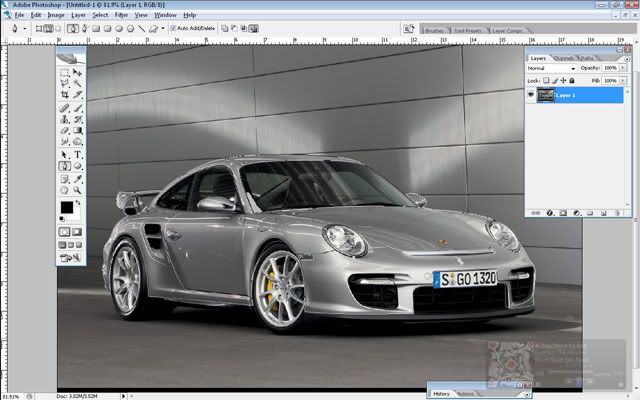Select the Gradient tool

tap(77, 130)
